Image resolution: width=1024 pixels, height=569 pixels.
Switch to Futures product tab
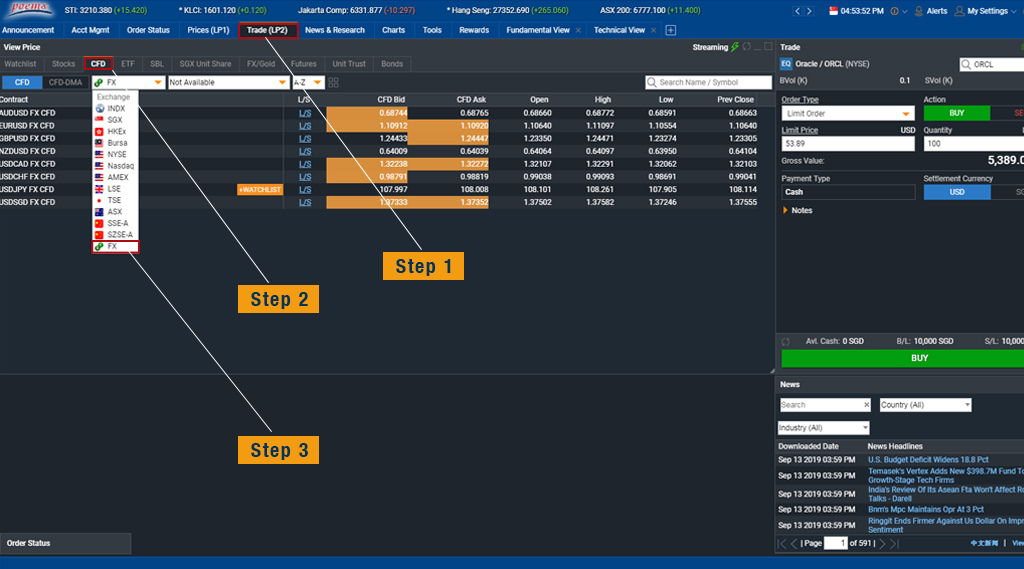pyautogui.click(x=304, y=64)
